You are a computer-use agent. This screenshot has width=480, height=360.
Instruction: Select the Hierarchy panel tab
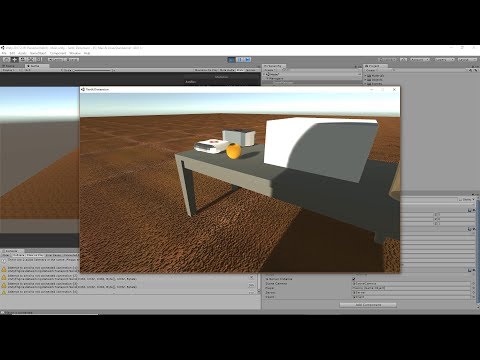[x=274, y=66]
